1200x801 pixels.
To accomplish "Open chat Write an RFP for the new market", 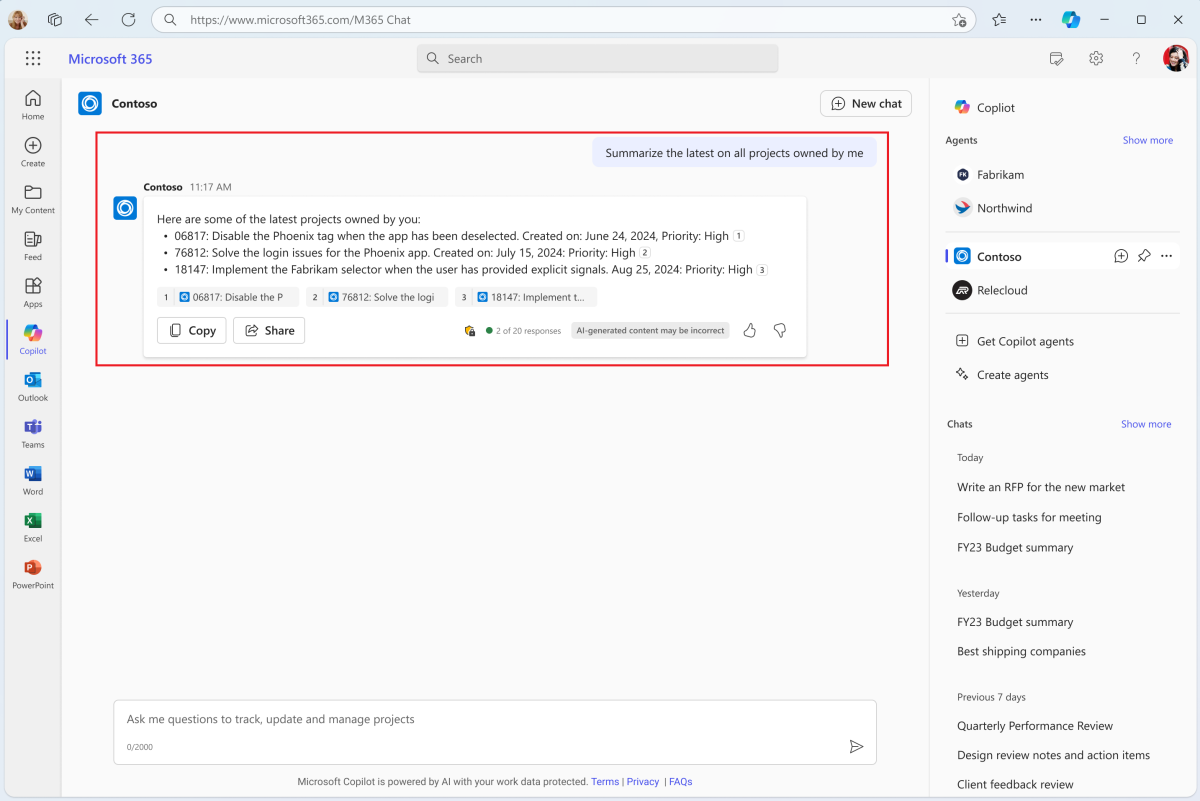I will pos(1041,487).
